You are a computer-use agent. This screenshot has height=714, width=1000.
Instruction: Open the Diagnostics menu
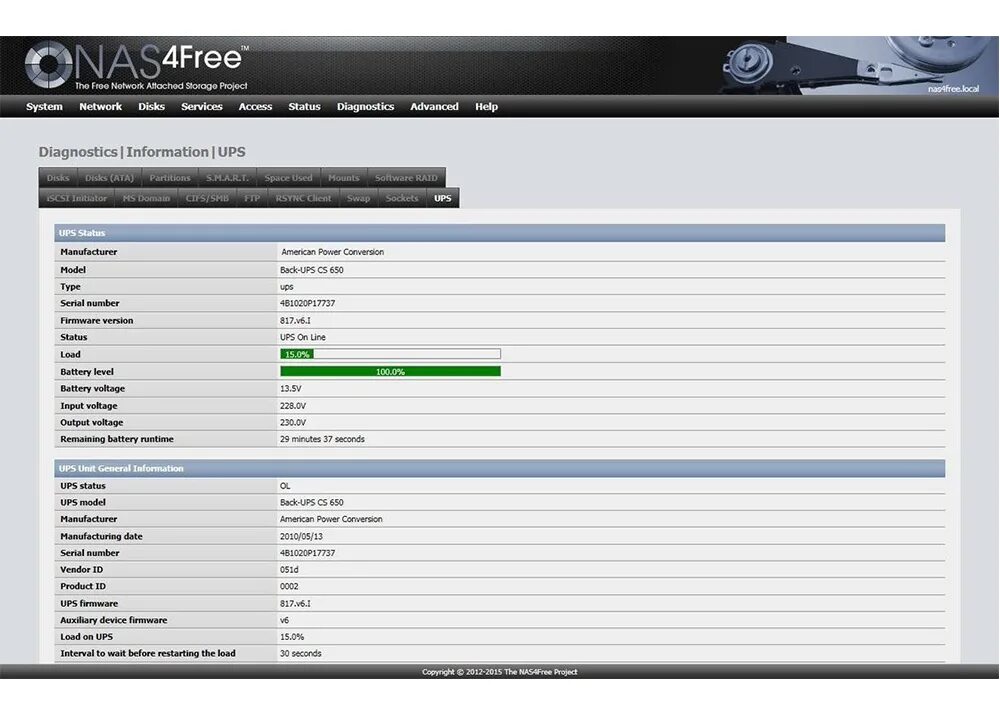[x=365, y=106]
